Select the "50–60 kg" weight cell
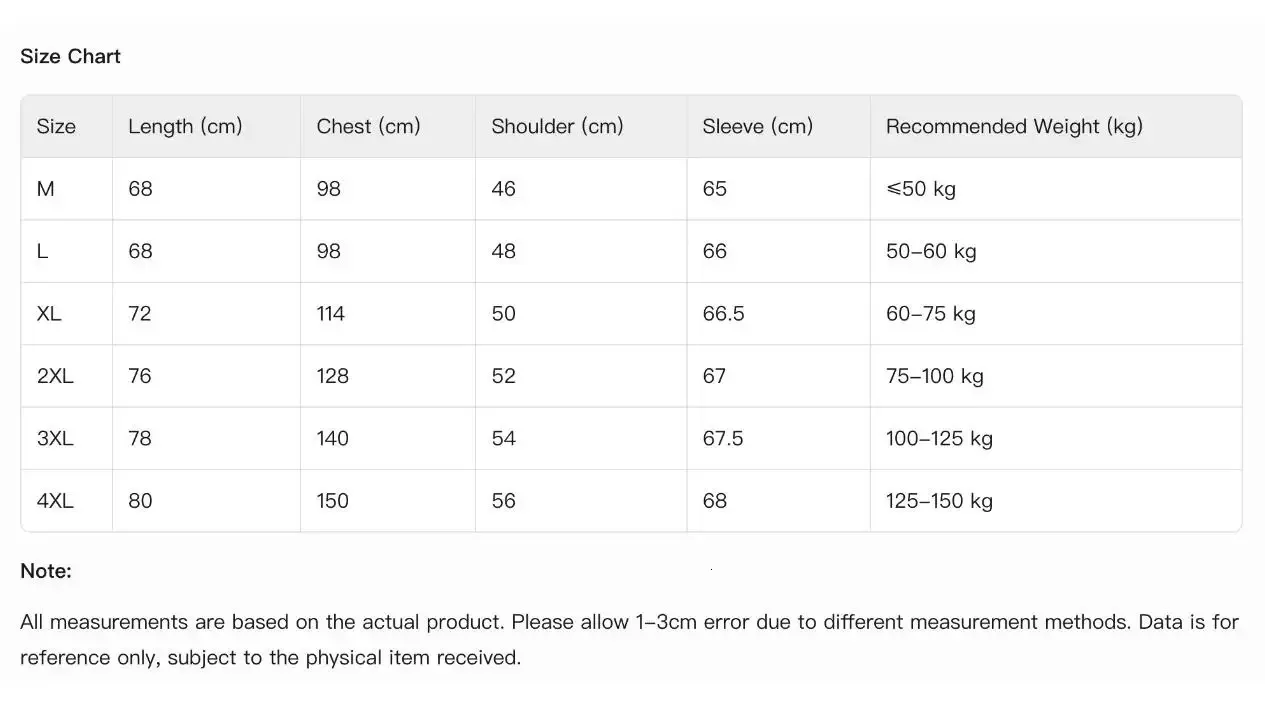 tap(930, 251)
